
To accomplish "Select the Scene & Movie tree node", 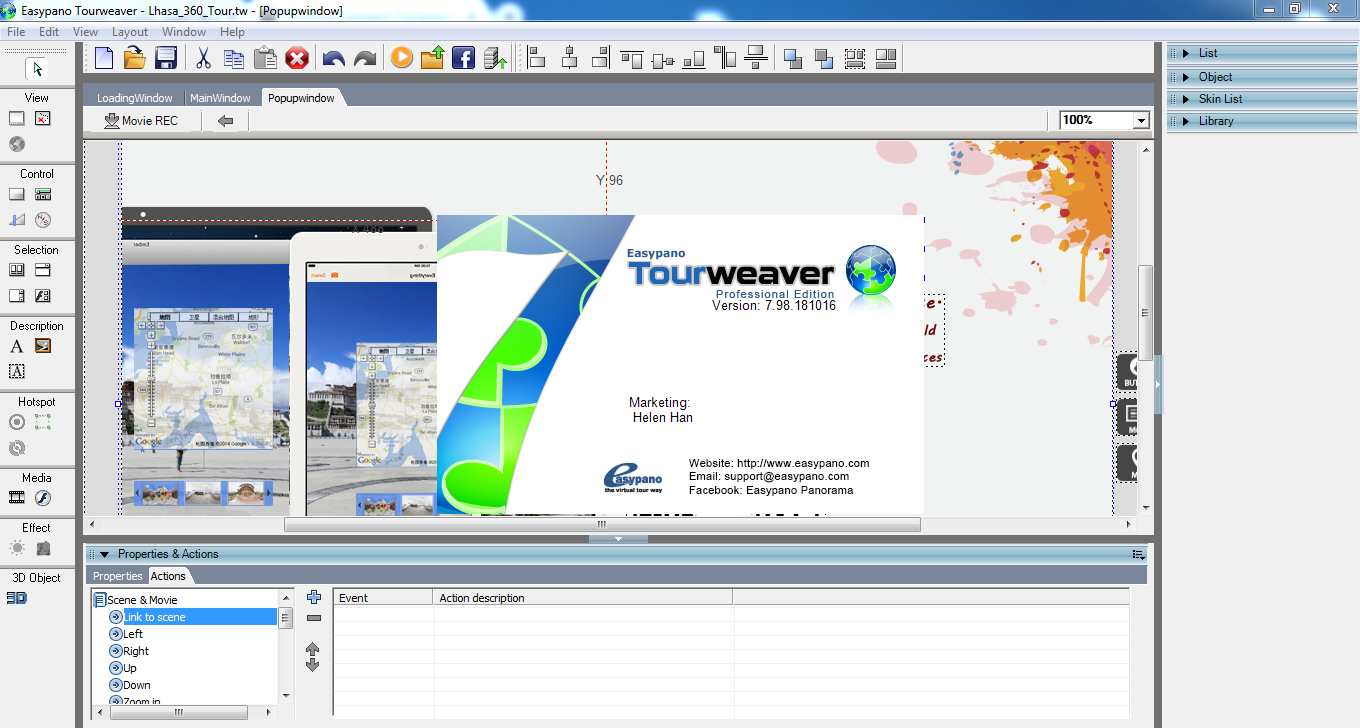I will (x=142, y=600).
